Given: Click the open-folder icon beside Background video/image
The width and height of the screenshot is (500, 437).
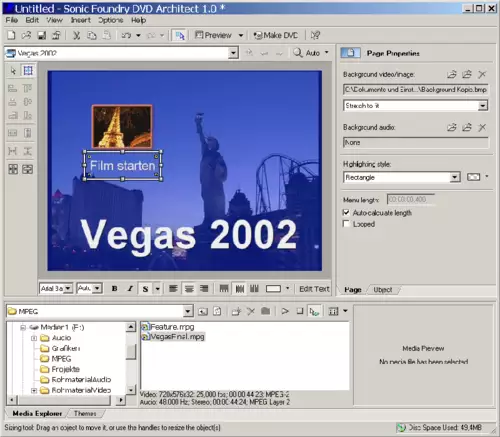Looking at the screenshot, I should (452, 74).
